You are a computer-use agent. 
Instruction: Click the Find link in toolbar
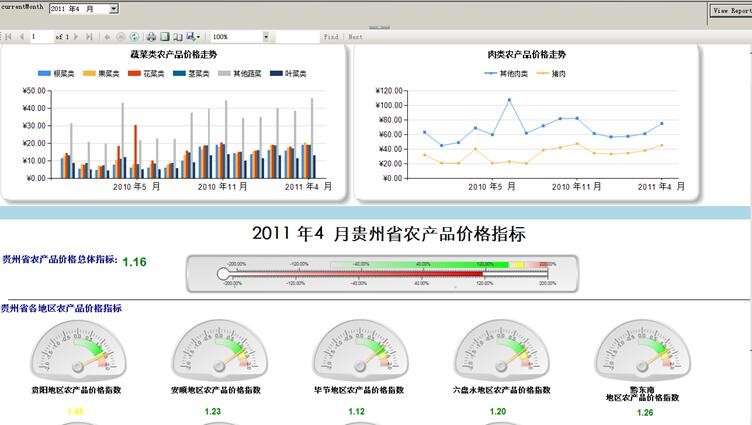pyautogui.click(x=331, y=37)
